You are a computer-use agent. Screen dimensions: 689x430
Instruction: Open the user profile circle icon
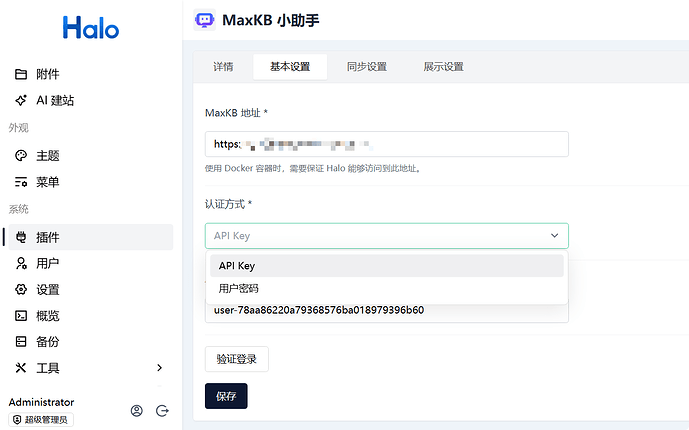[x=137, y=411]
